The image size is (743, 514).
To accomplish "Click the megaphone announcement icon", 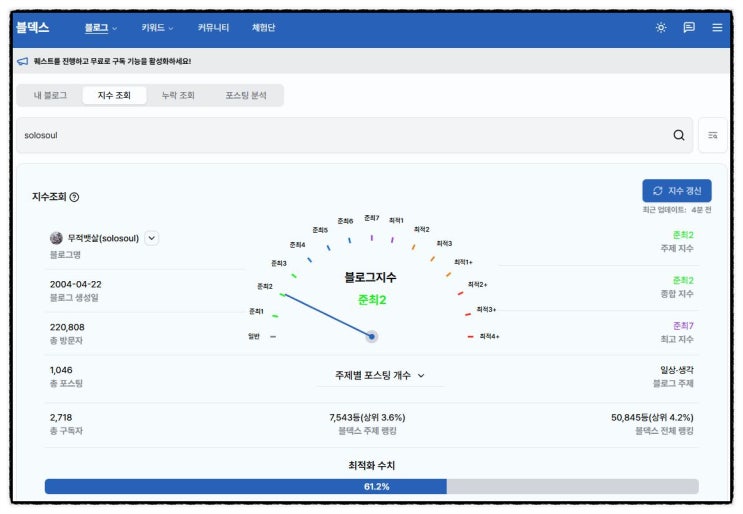I will point(23,61).
